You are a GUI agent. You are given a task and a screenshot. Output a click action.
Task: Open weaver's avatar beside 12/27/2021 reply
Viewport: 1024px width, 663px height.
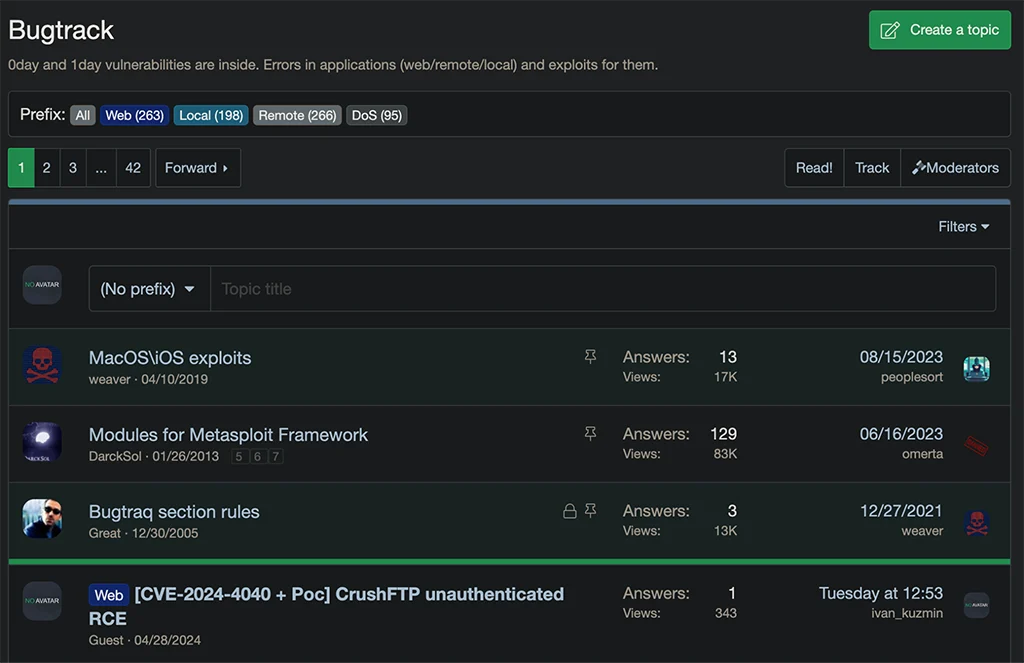click(976, 523)
